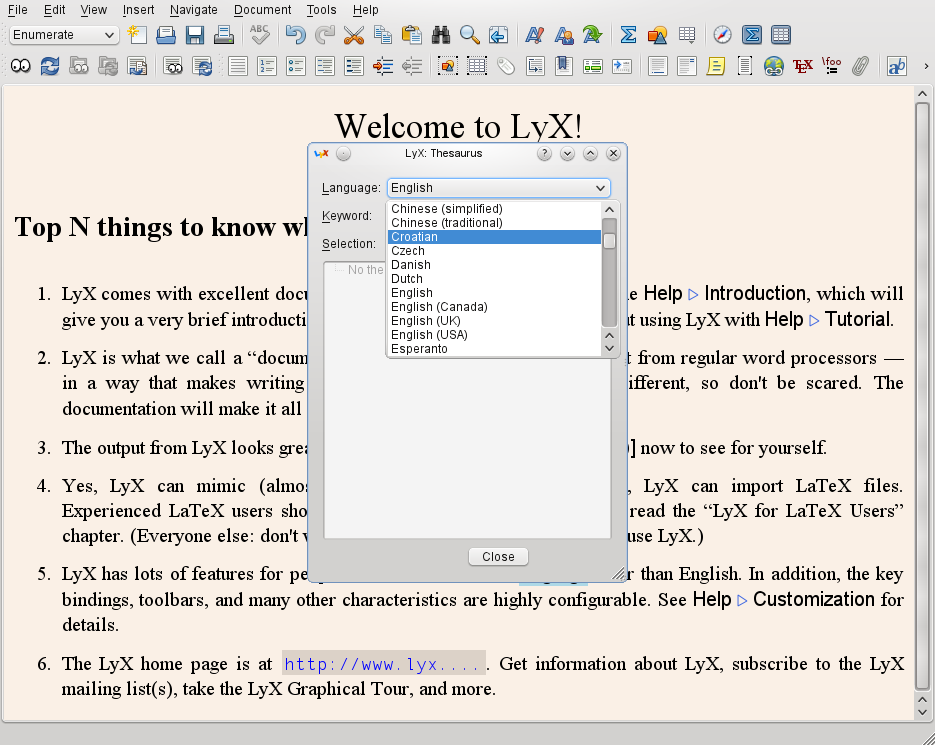
Task: Click the http://www.lyx link in the document
Action: tap(383, 663)
